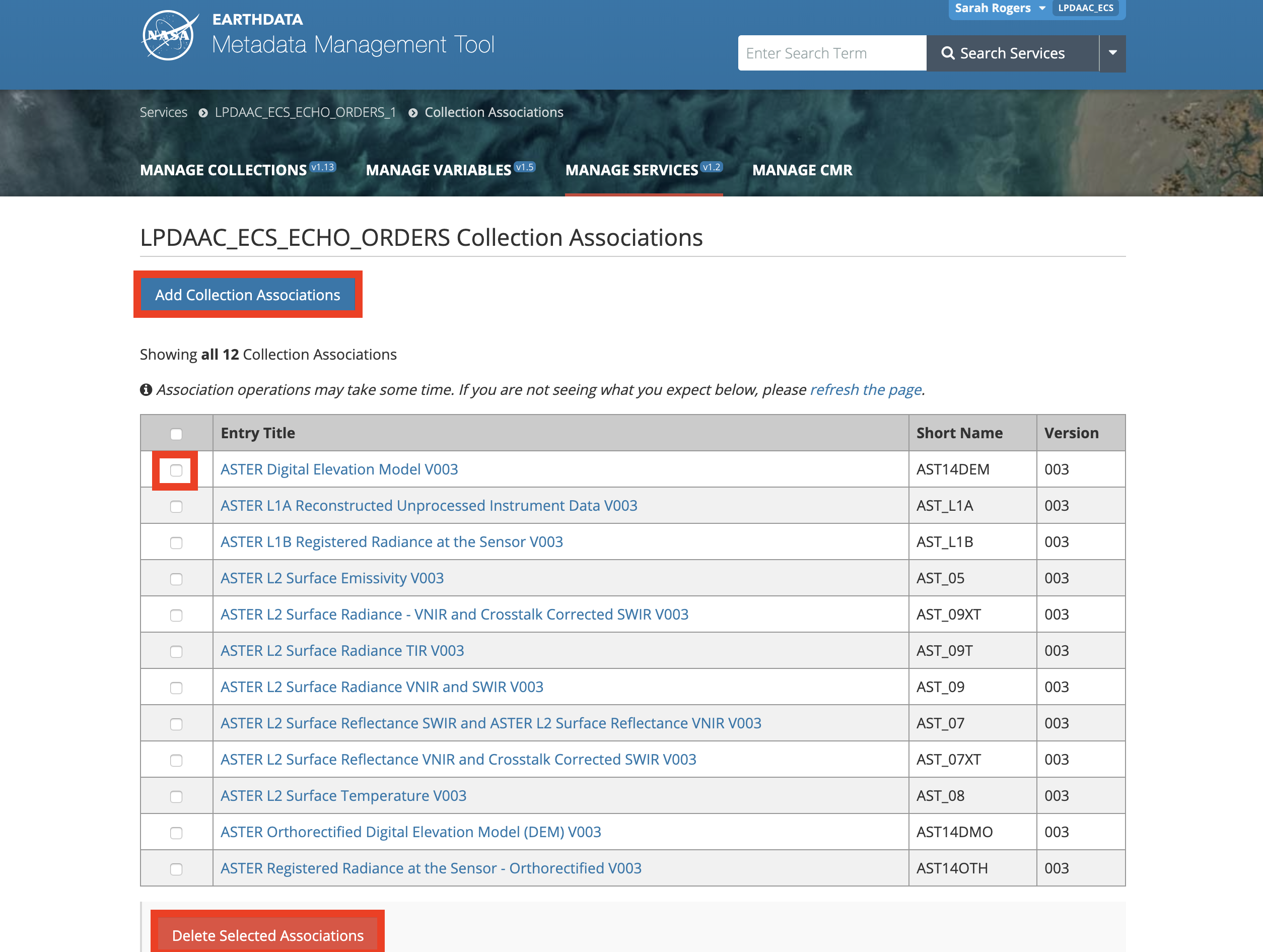1263x952 pixels.
Task: Focus the Enter Search Term field
Action: 832,53
